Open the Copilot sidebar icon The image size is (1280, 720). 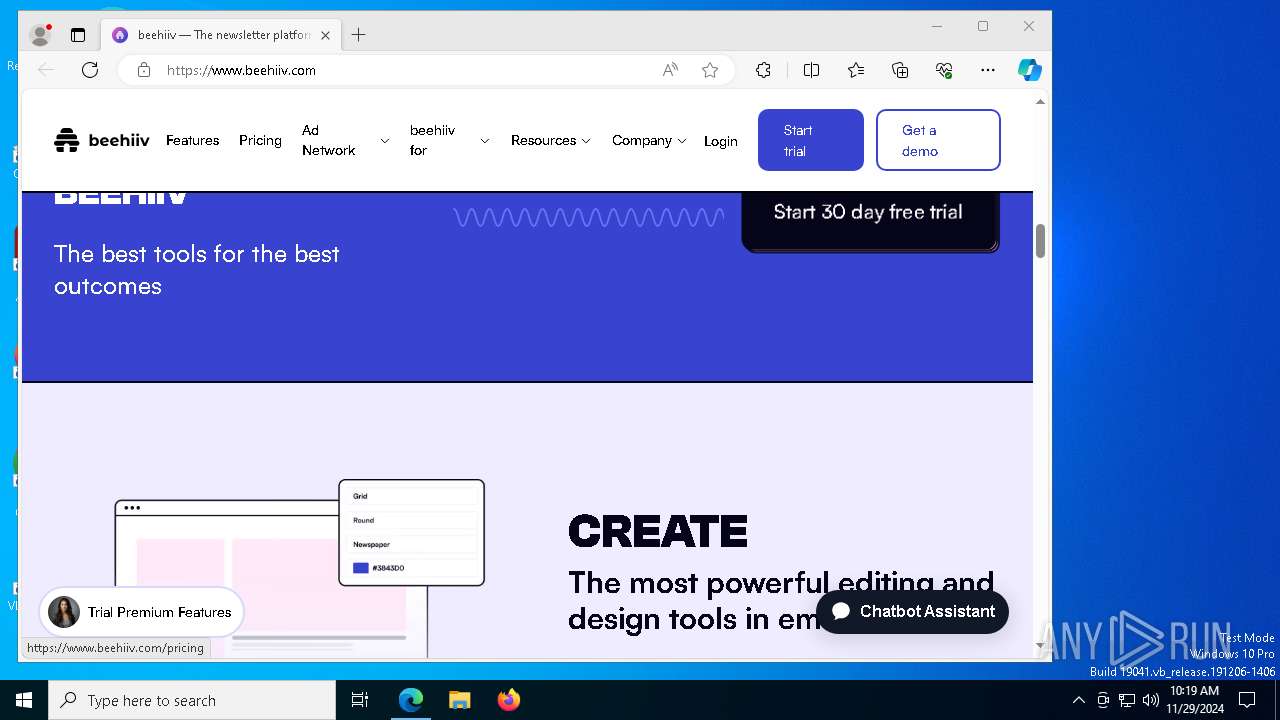tap(1029, 70)
